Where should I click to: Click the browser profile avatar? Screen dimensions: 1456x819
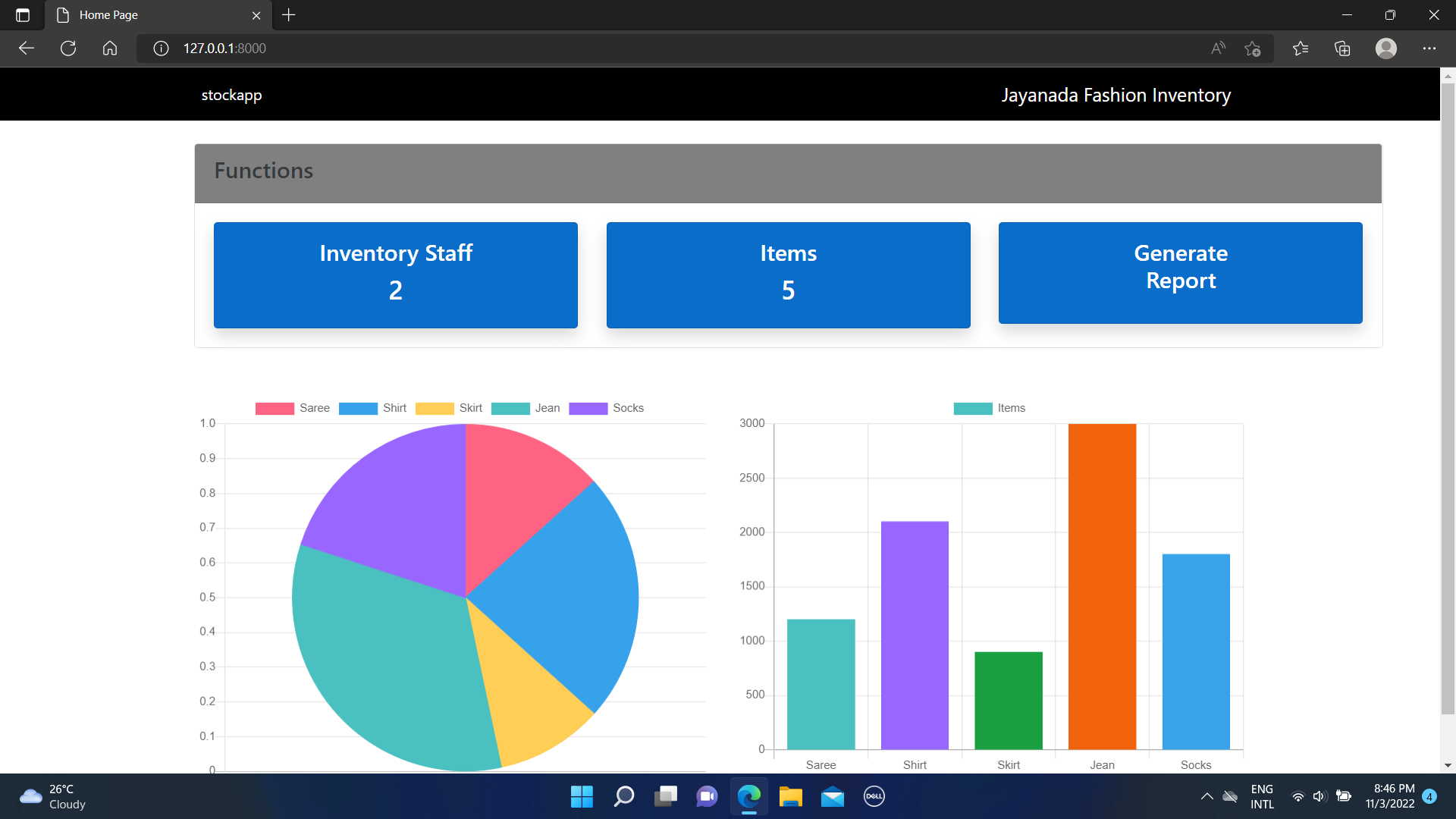point(1386,48)
